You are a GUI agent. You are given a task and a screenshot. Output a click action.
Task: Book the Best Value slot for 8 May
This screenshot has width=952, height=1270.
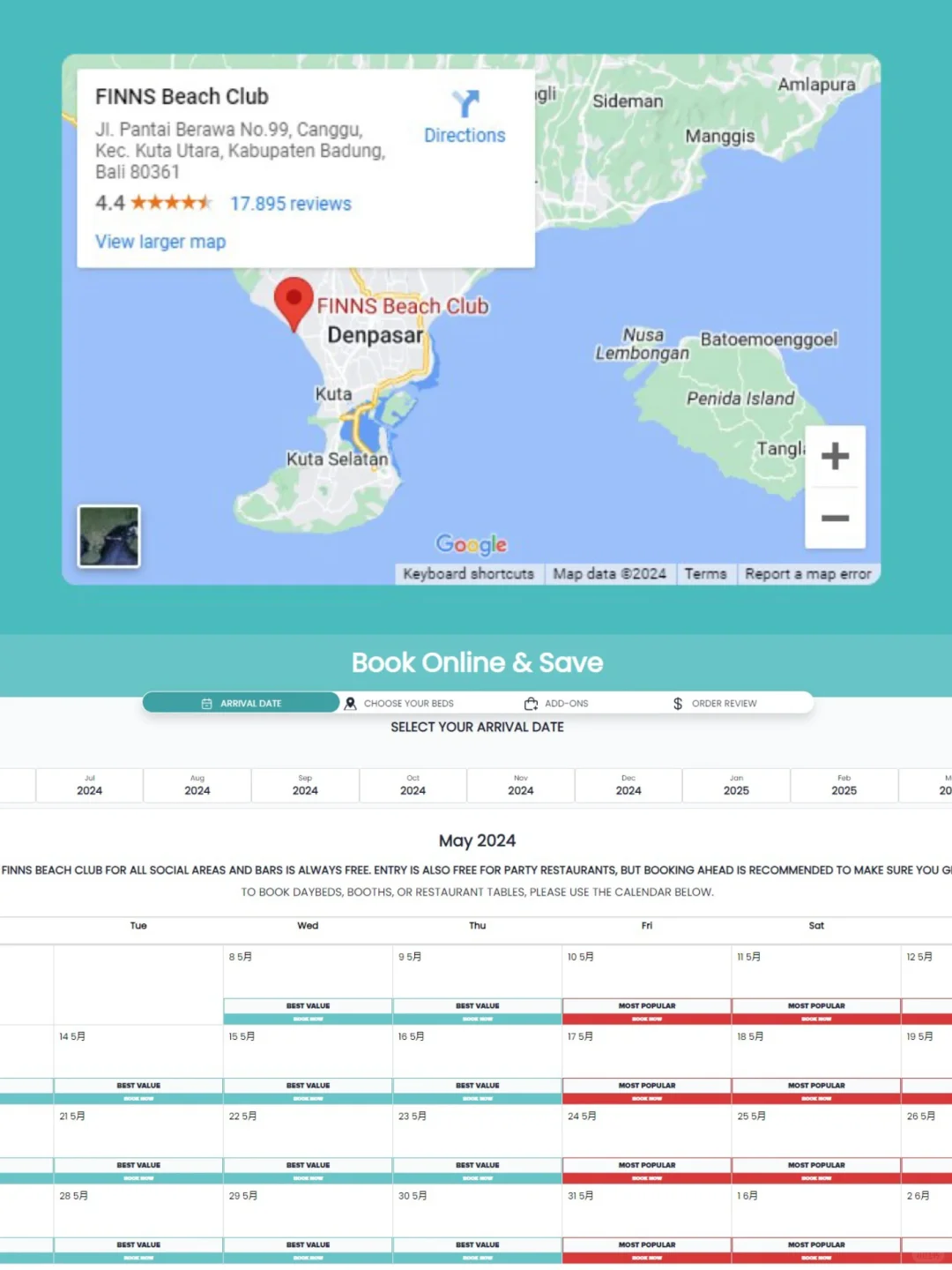[x=308, y=1012]
